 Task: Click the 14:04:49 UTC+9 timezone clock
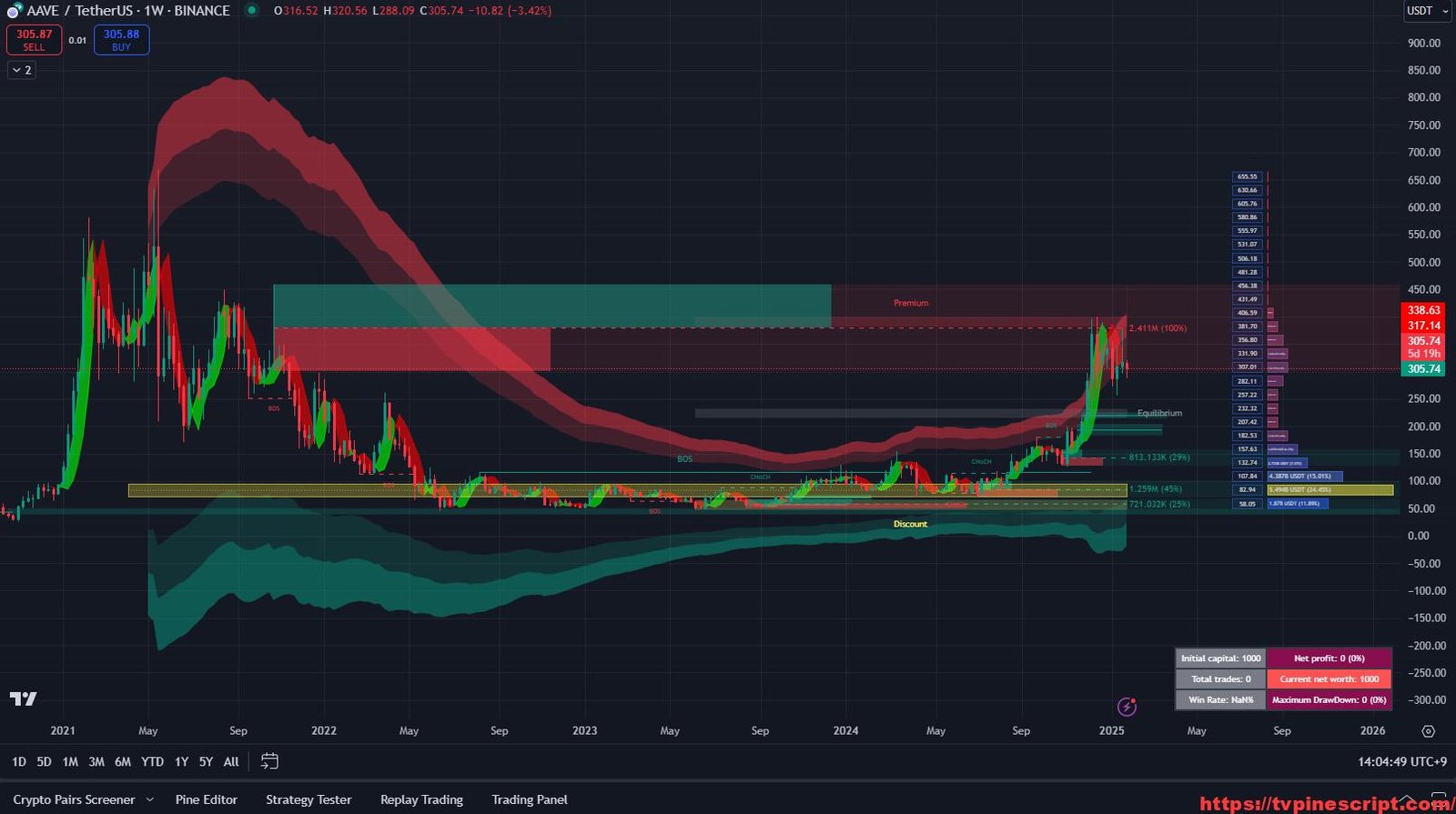click(1402, 761)
